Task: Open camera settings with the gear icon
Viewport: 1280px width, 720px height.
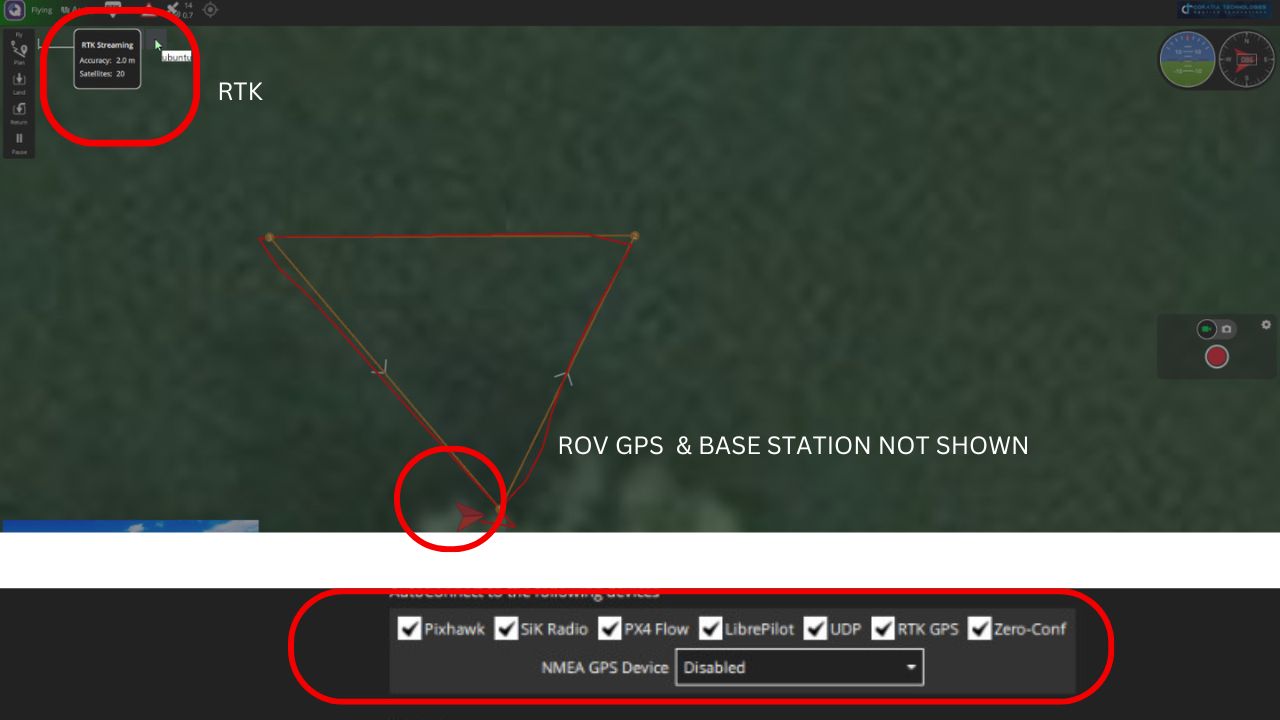Action: tap(1266, 325)
